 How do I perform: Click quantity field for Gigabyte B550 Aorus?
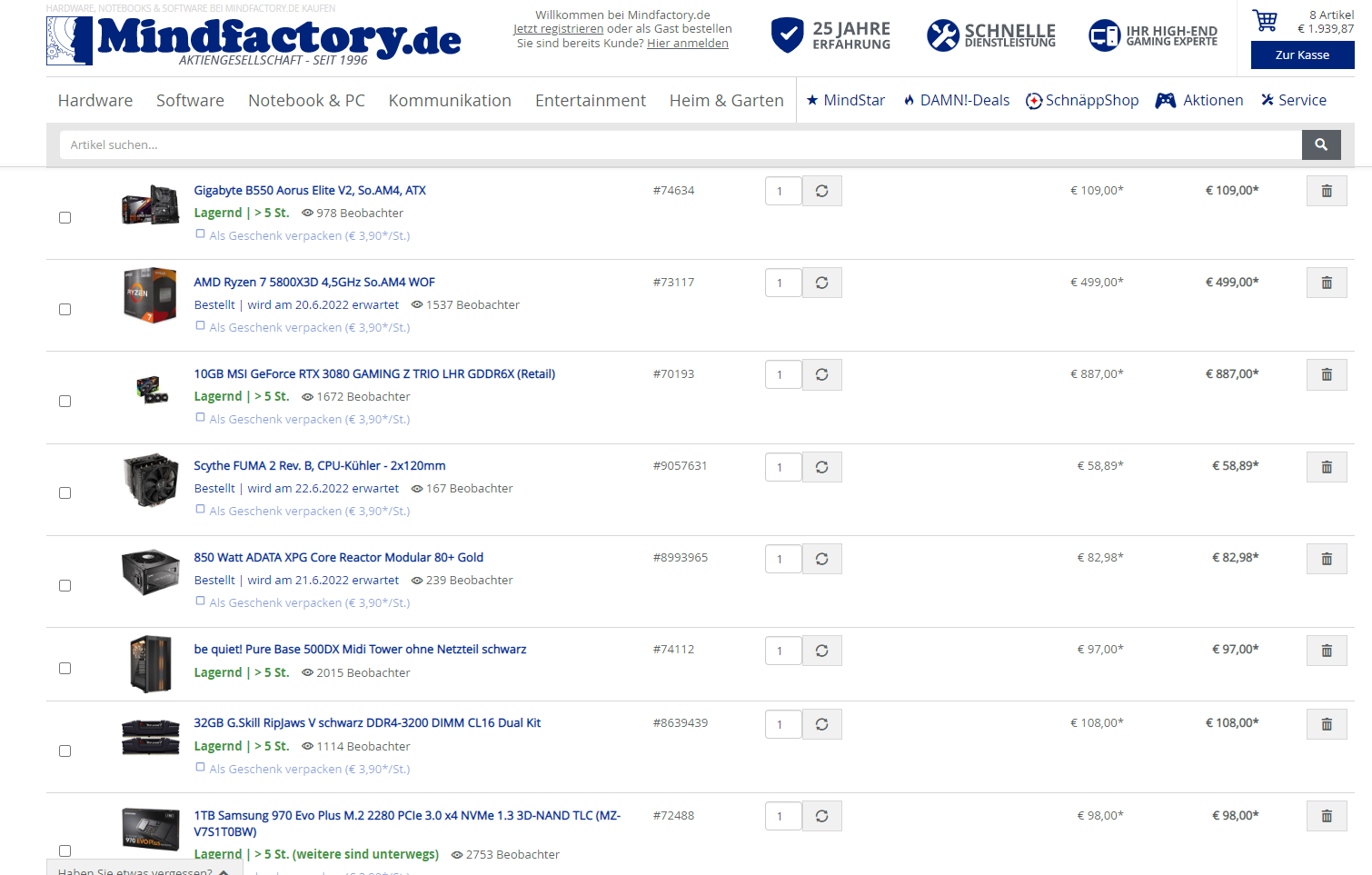coord(783,191)
